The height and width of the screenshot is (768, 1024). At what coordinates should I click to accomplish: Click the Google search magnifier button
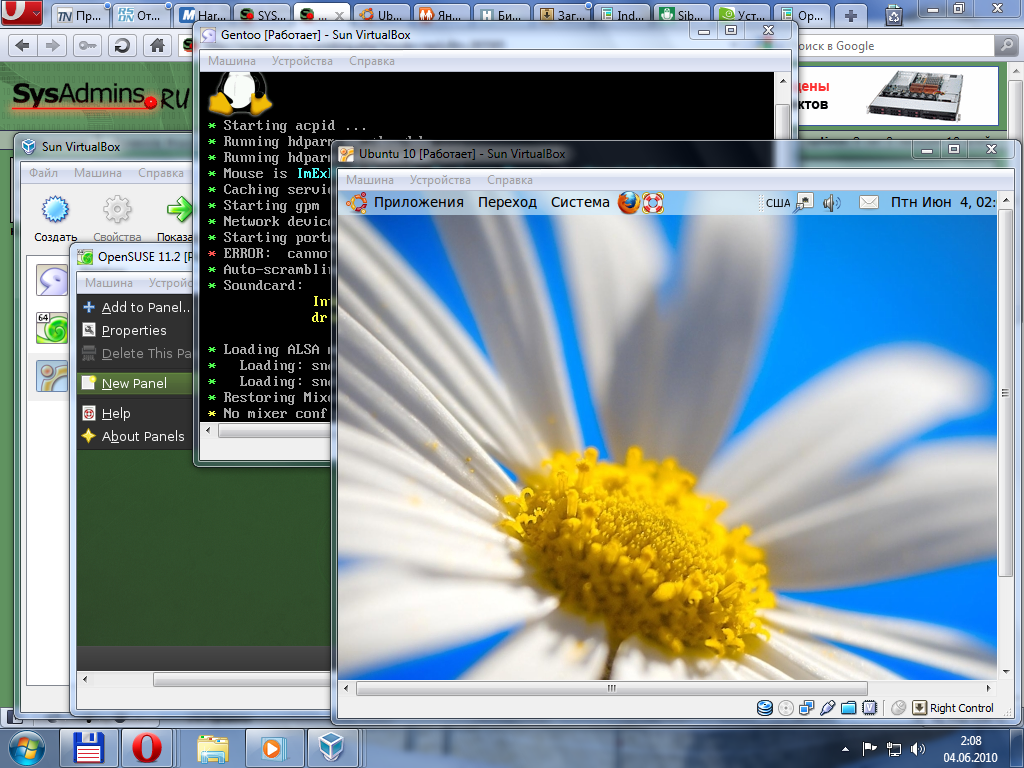[1006, 45]
